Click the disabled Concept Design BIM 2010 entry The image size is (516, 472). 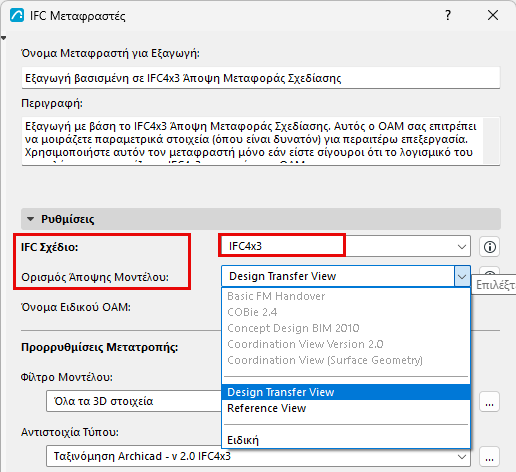coord(346,328)
